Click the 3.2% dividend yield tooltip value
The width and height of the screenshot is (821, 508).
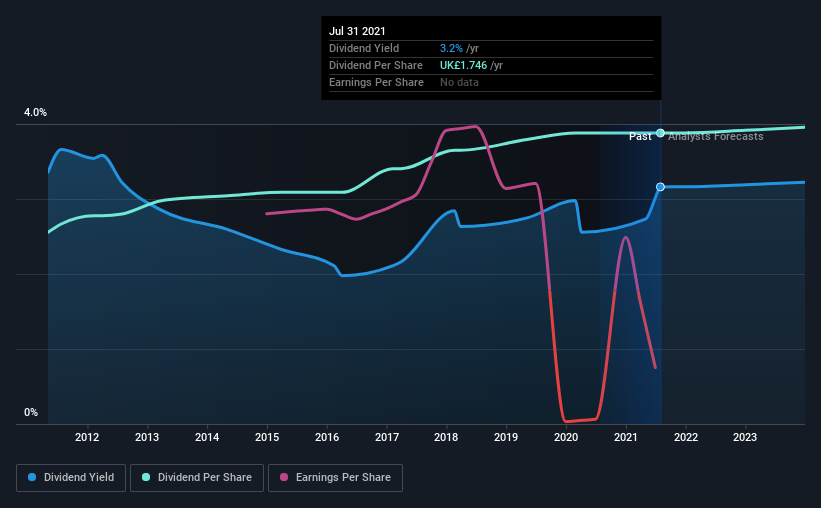[451, 48]
